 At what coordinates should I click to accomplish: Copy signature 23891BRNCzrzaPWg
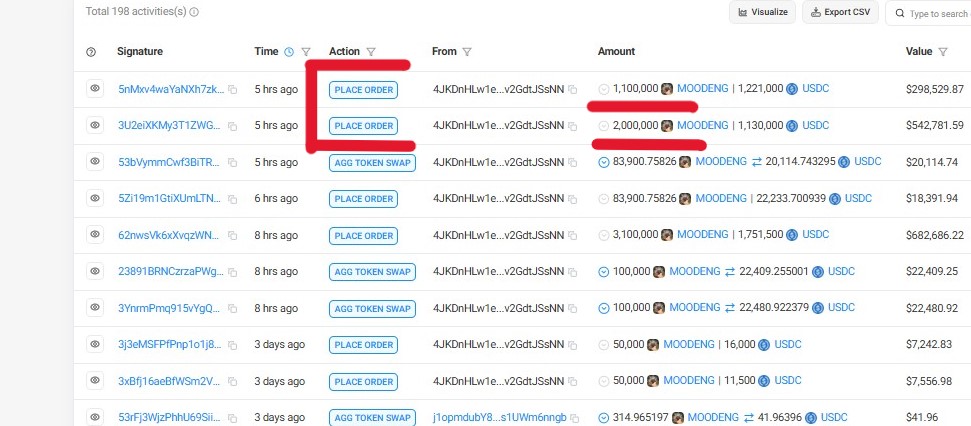233,272
